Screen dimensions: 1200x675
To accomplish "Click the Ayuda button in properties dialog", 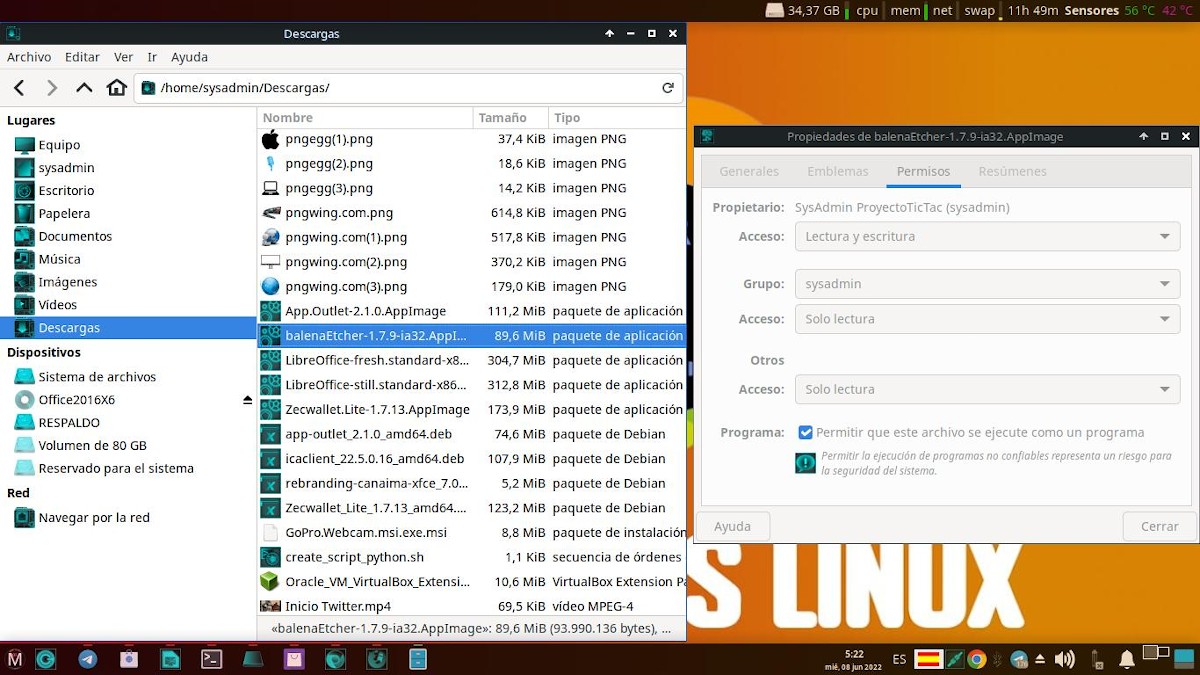I will coord(732,526).
